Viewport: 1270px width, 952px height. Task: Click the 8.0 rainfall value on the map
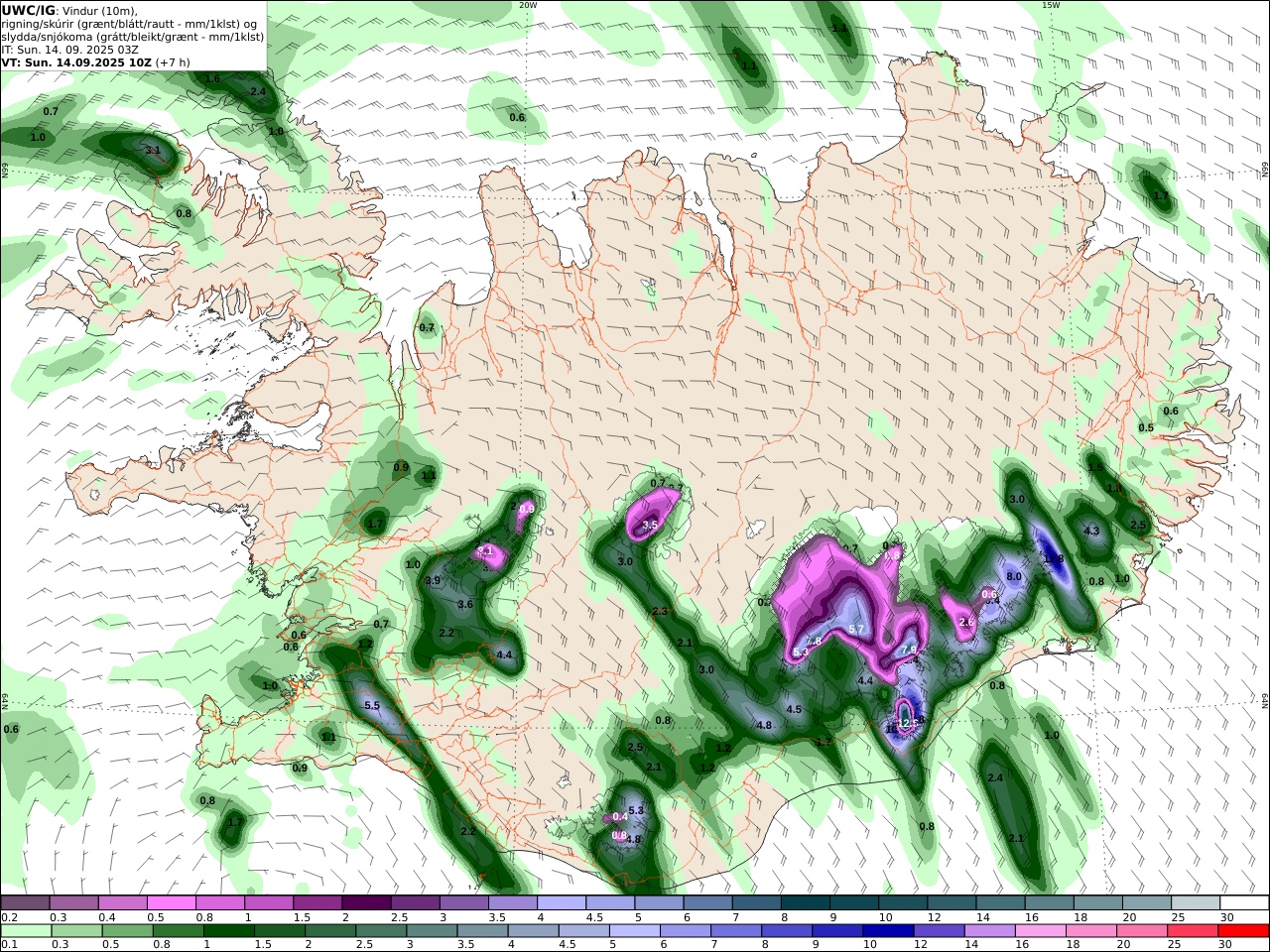click(1014, 576)
